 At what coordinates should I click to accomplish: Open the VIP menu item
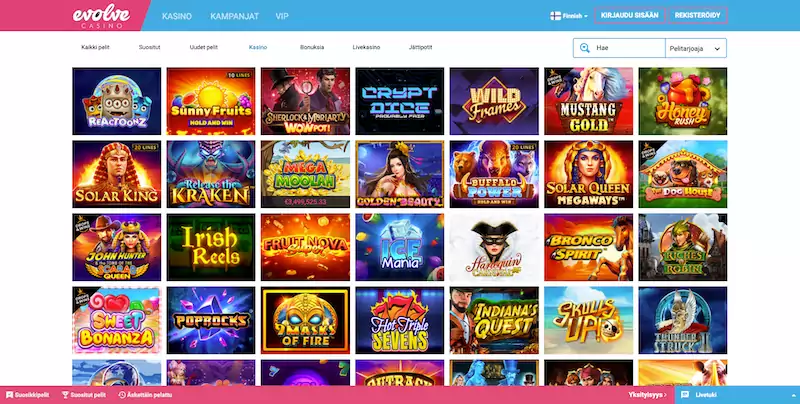coord(282,16)
